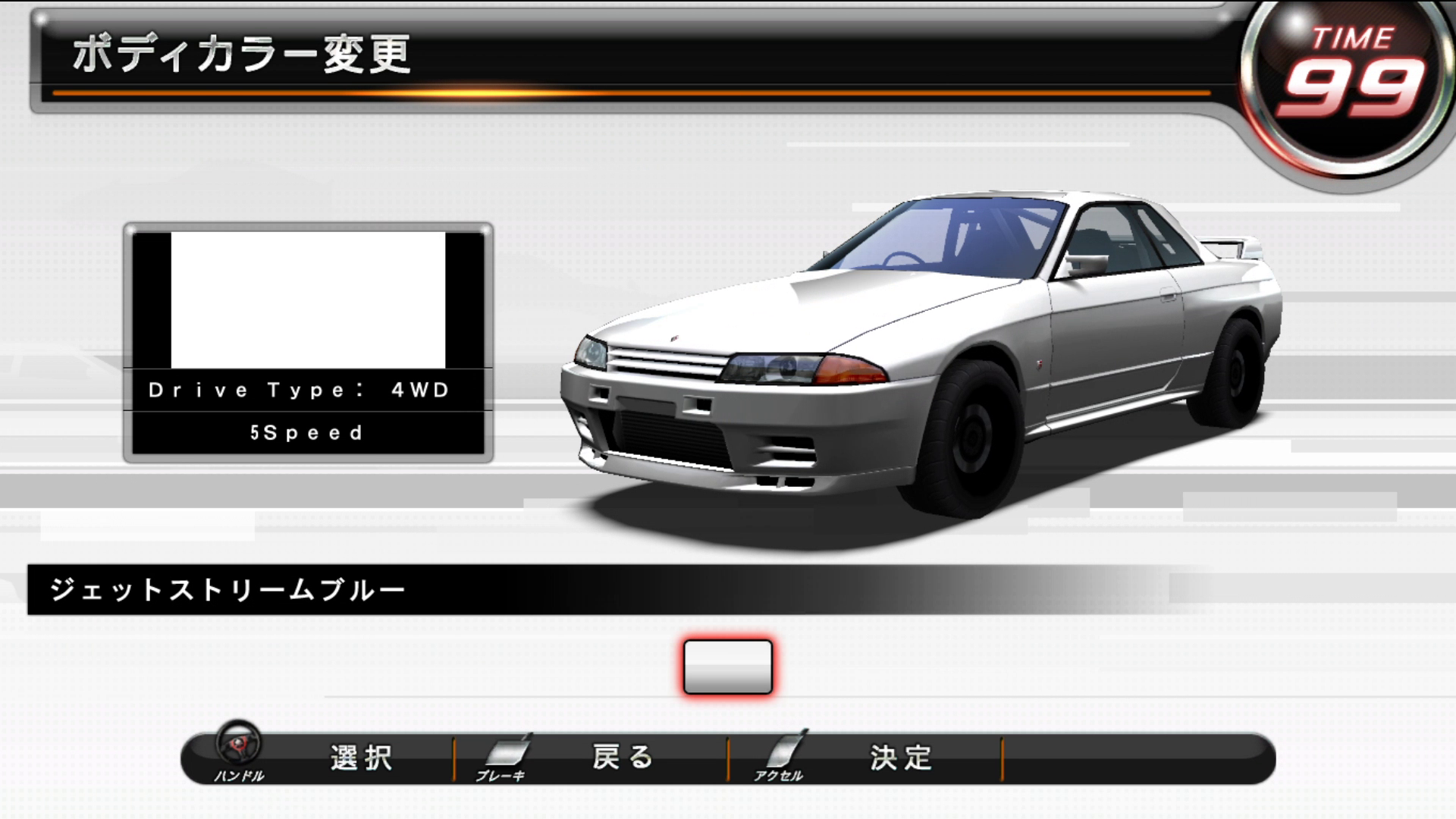Go back with 戻る

pos(623,757)
